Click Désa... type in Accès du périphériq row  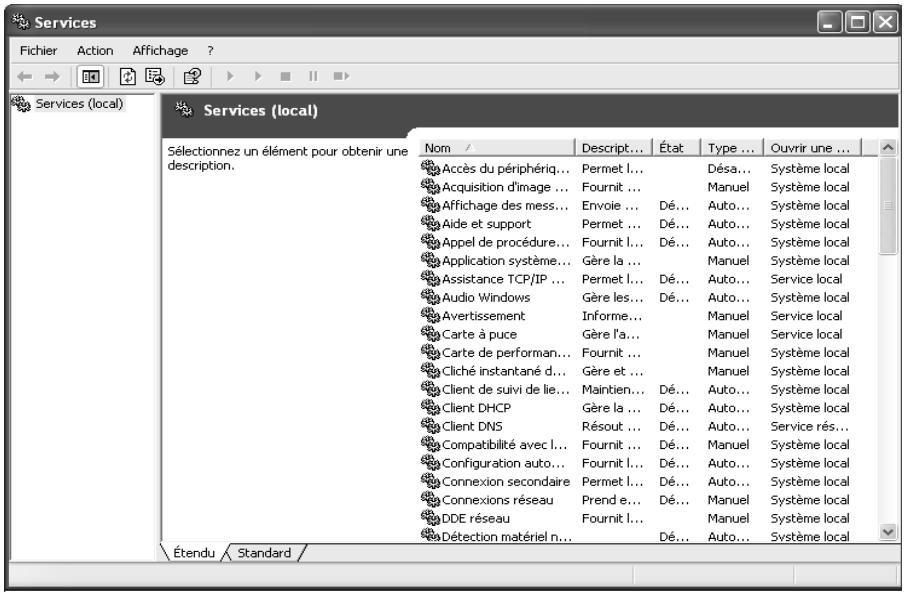(x=729, y=169)
